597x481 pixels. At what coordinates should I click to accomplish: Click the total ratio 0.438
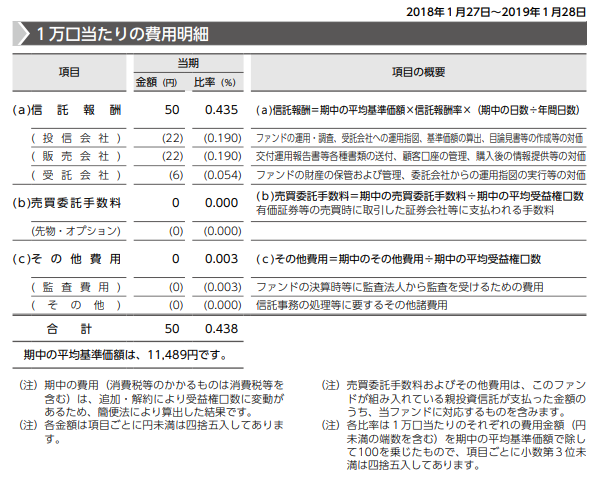pos(221,328)
